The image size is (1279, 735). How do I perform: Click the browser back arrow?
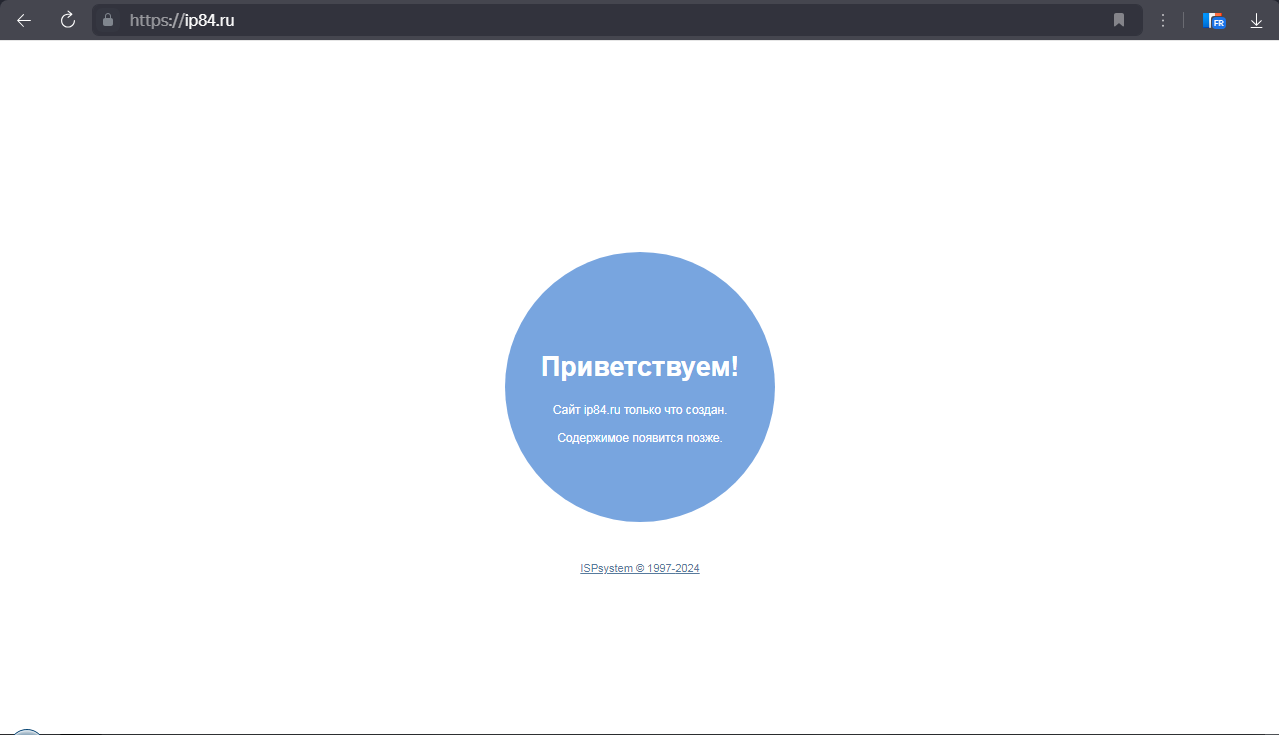[24, 20]
